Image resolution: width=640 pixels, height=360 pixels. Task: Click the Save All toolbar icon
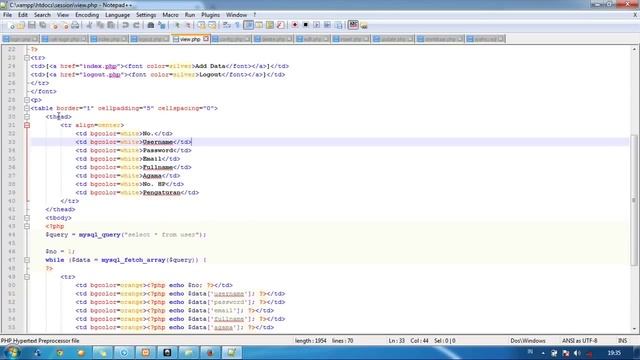(x=42, y=25)
